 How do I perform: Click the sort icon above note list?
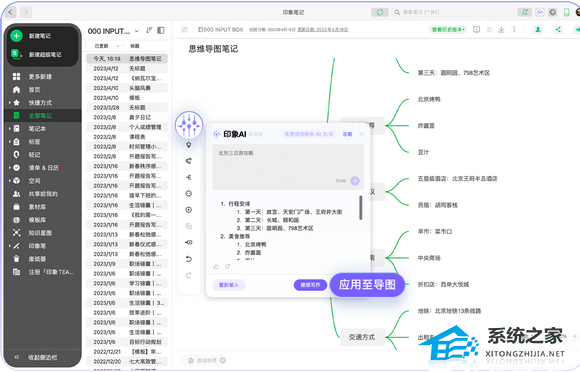click(149, 30)
